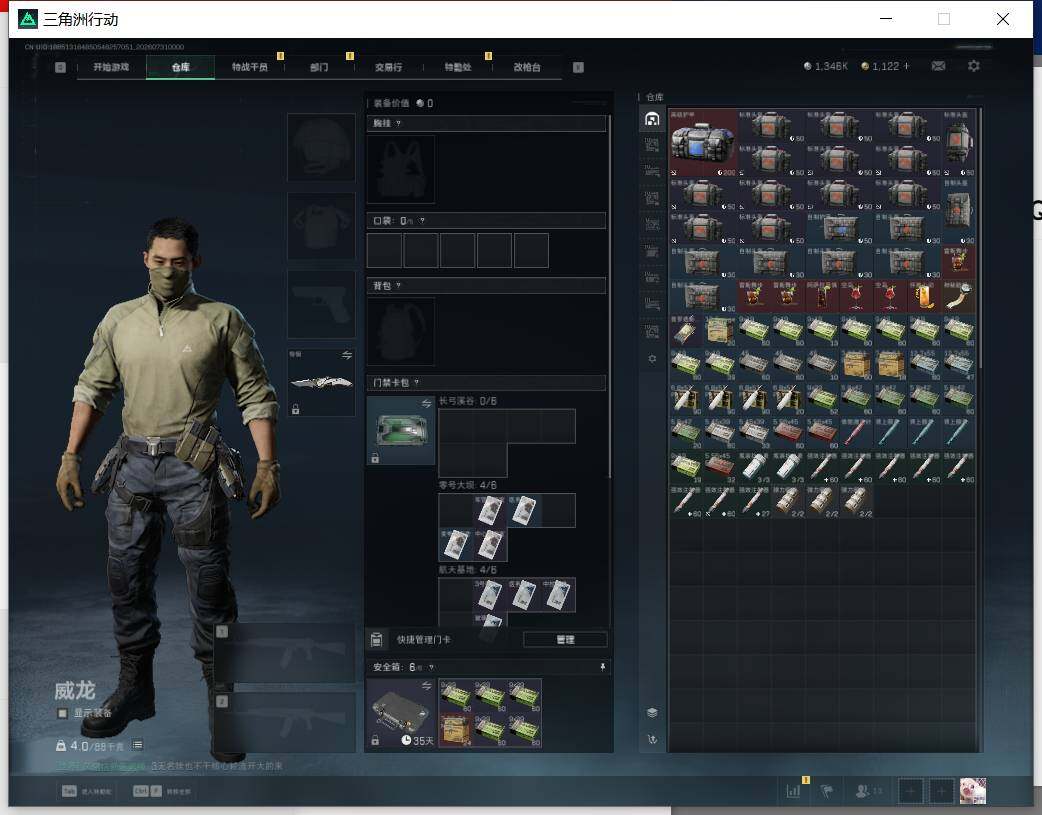Open the 部门 tab
Screen dimensions: 1042x815
tap(319, 67)
